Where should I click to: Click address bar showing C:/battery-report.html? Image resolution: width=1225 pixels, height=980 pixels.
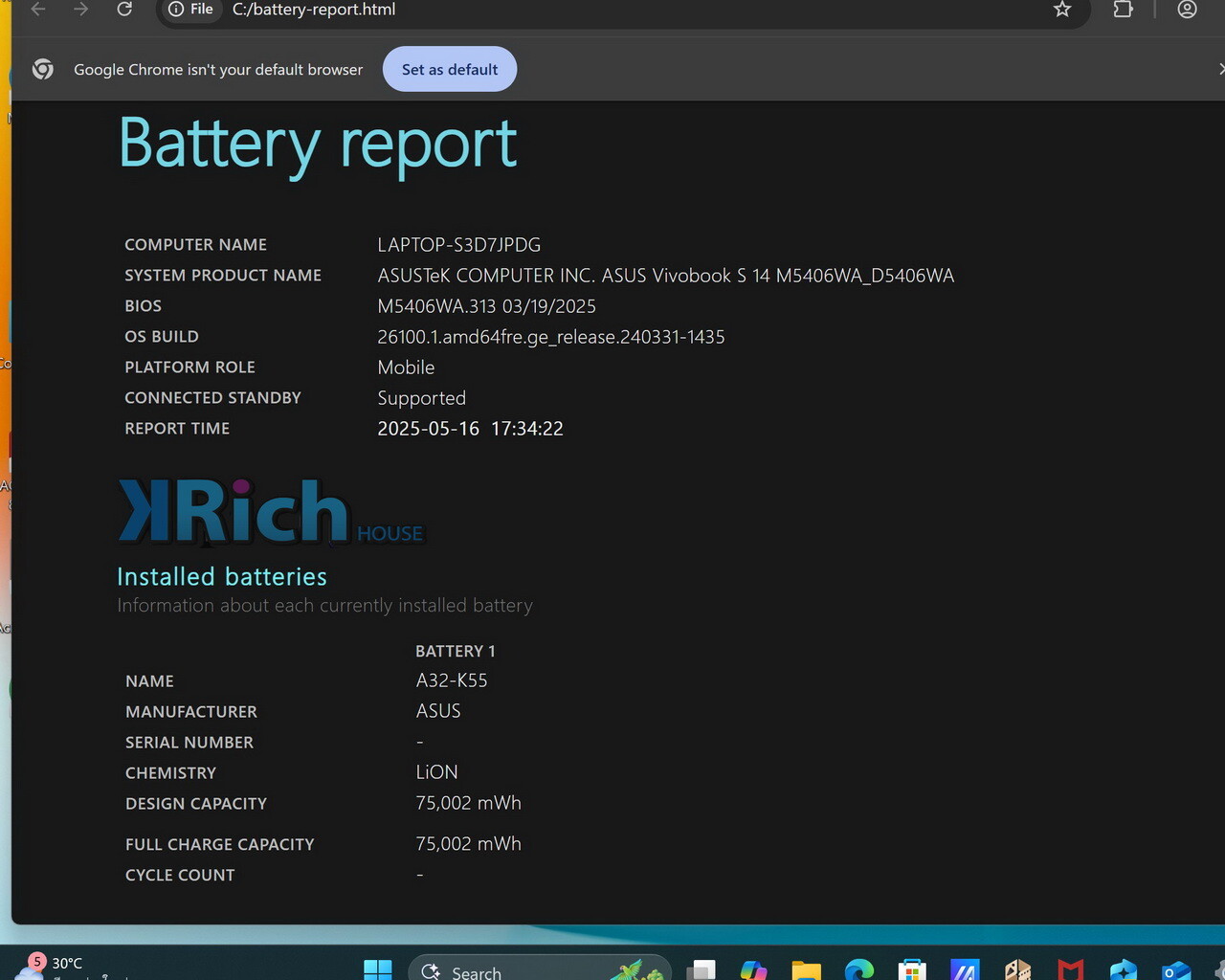pos(622,10)
